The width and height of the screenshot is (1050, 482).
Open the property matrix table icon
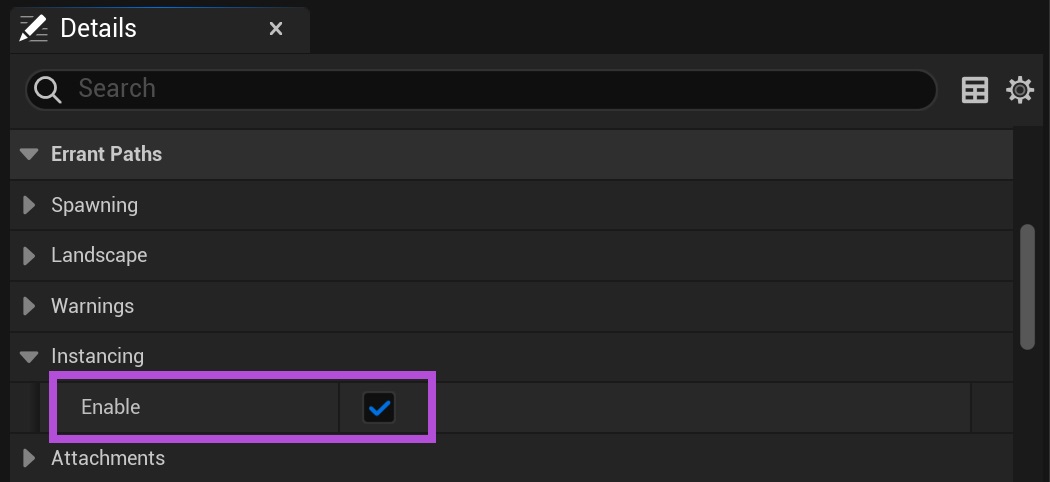pos(974,90)
